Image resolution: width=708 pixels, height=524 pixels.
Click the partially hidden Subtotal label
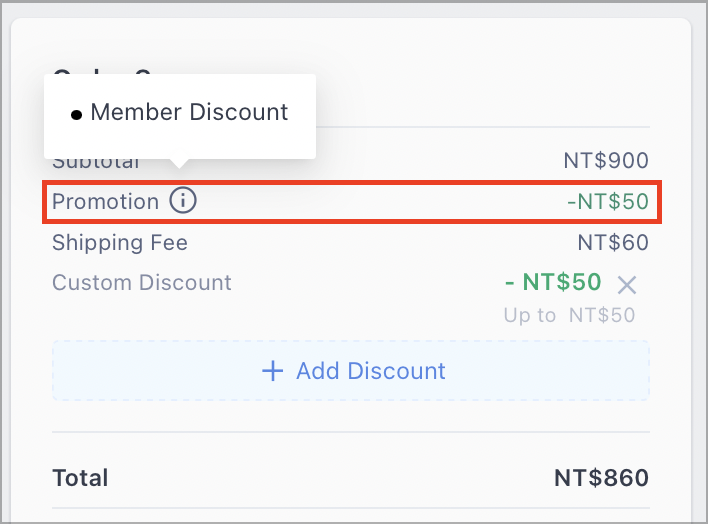(x=96, y=164)
